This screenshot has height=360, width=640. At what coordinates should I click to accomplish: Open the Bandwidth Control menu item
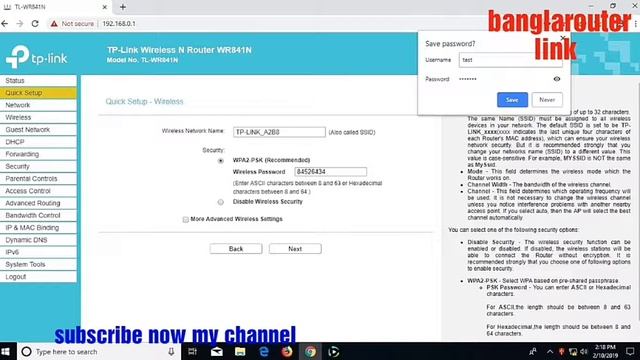38,215
